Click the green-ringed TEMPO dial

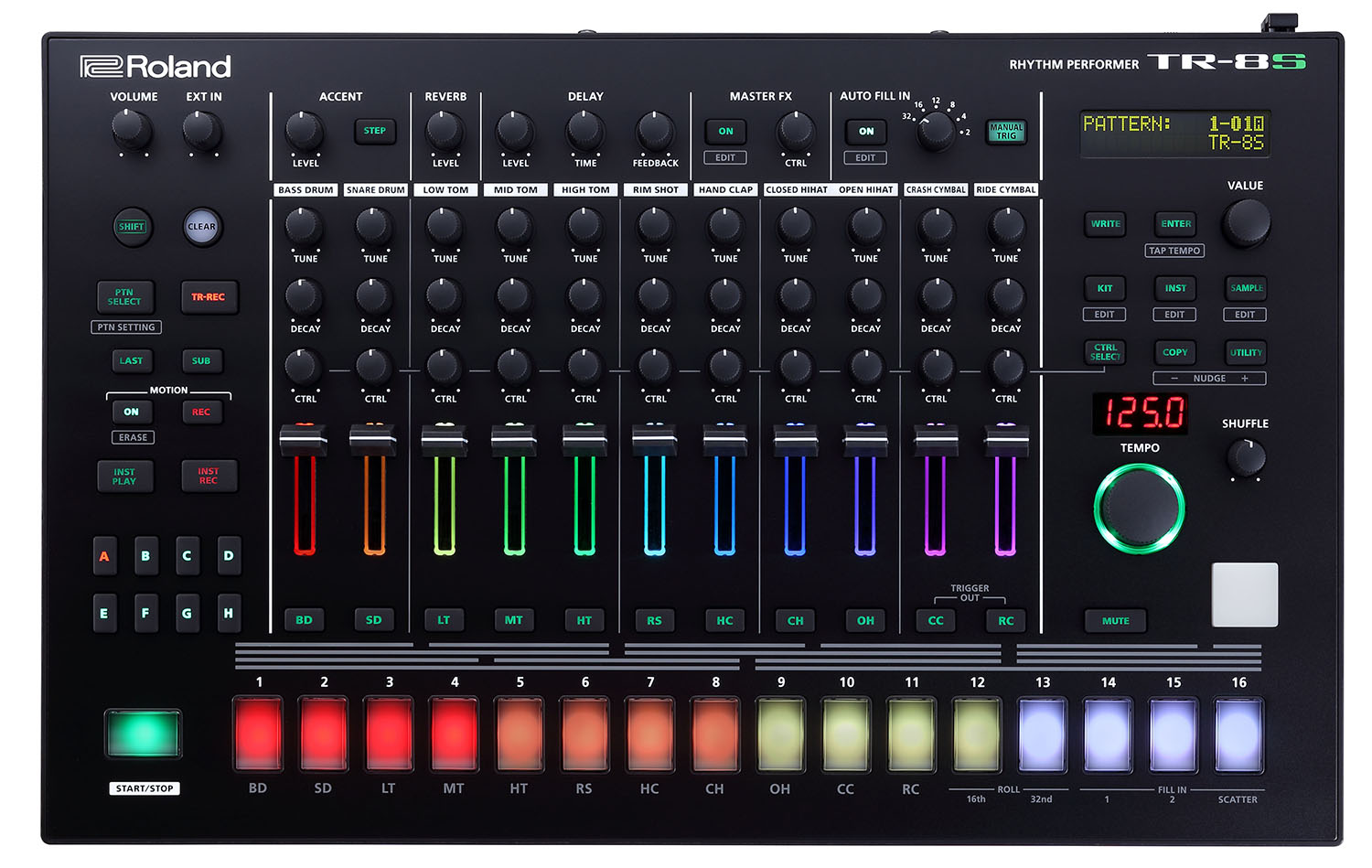coord(1140,509)
